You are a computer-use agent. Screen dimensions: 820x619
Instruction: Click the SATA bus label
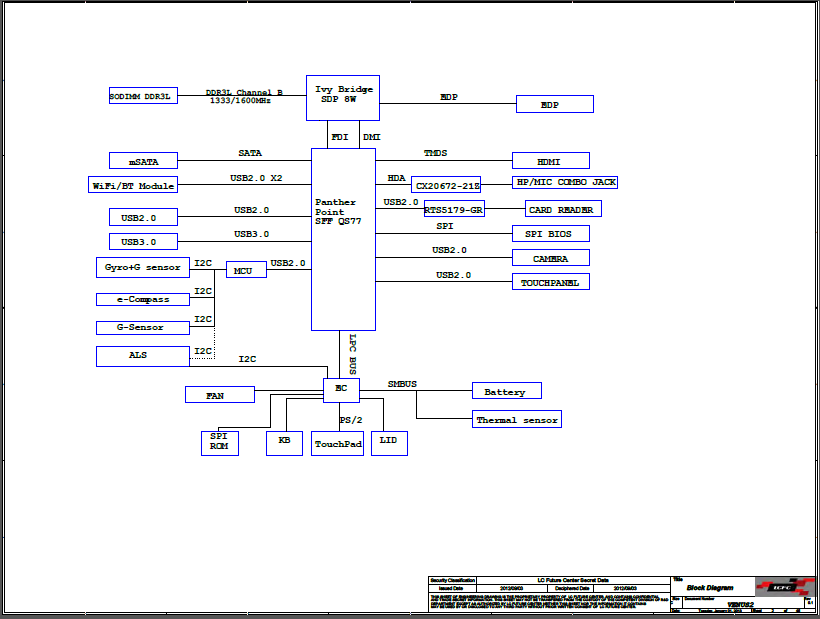tap(250, 153)
